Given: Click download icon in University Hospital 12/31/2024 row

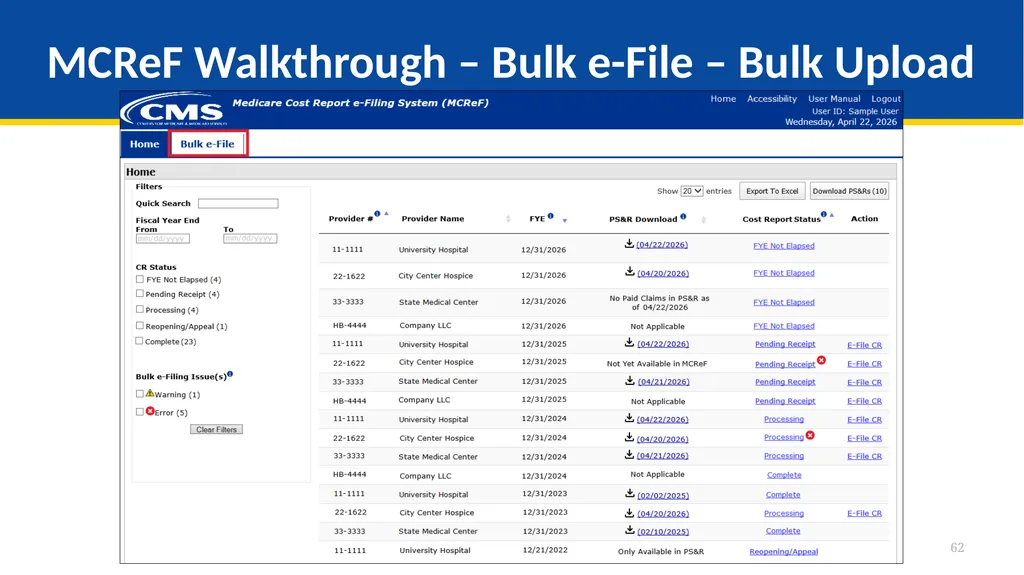Looking at the screenshot, I should tap(629, 418).
